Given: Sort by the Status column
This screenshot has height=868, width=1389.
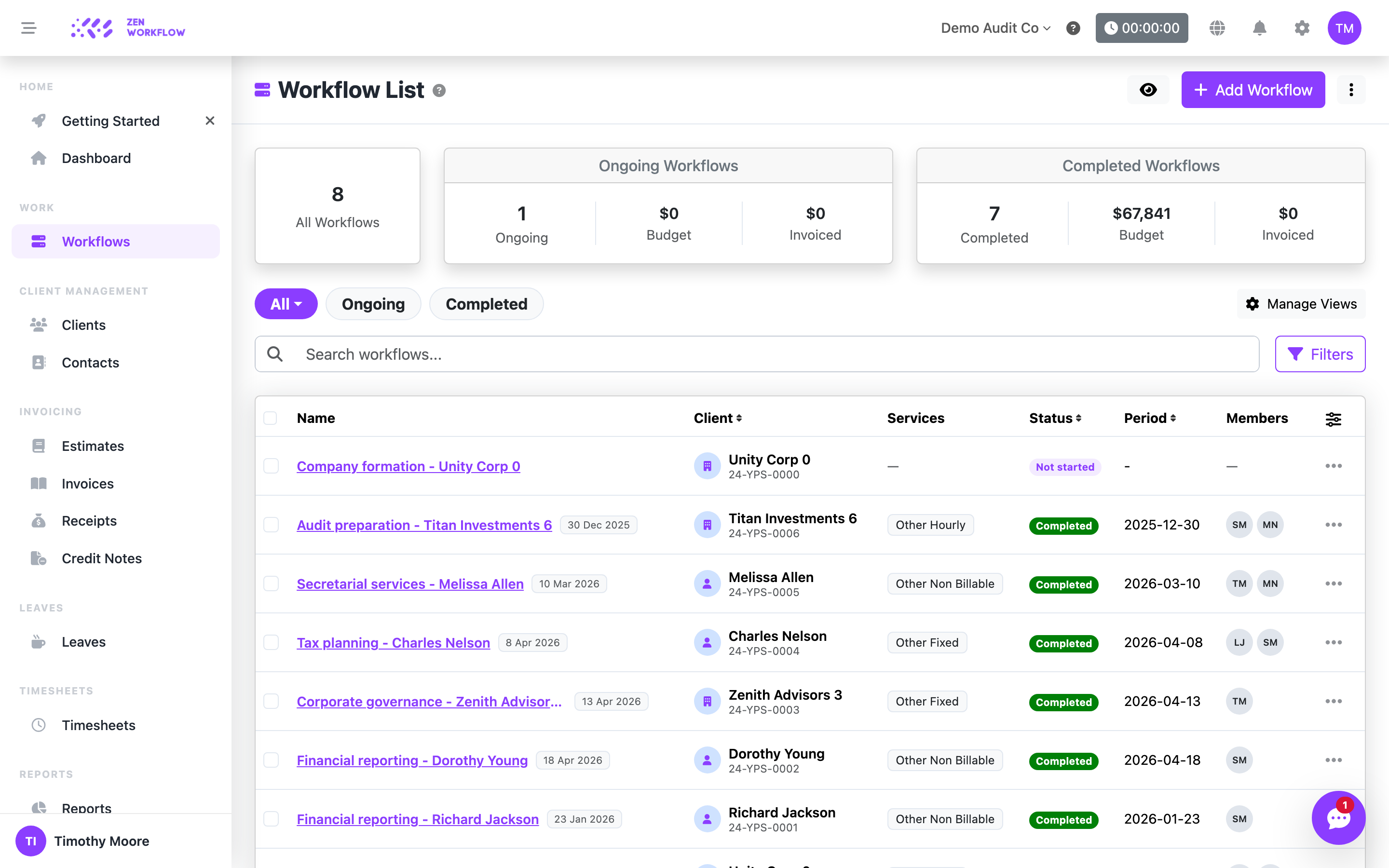Looking at the screenshot, I should 1055,418.
